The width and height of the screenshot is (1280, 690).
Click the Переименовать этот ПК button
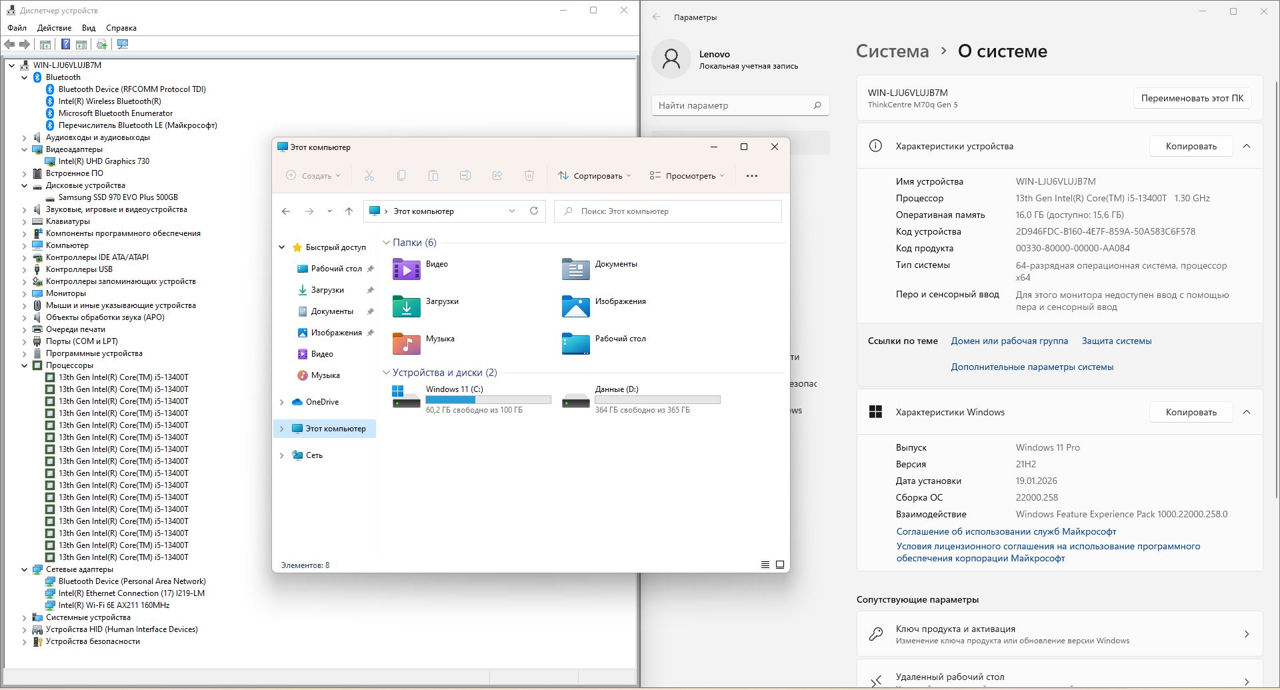[x=1192, y=98]
